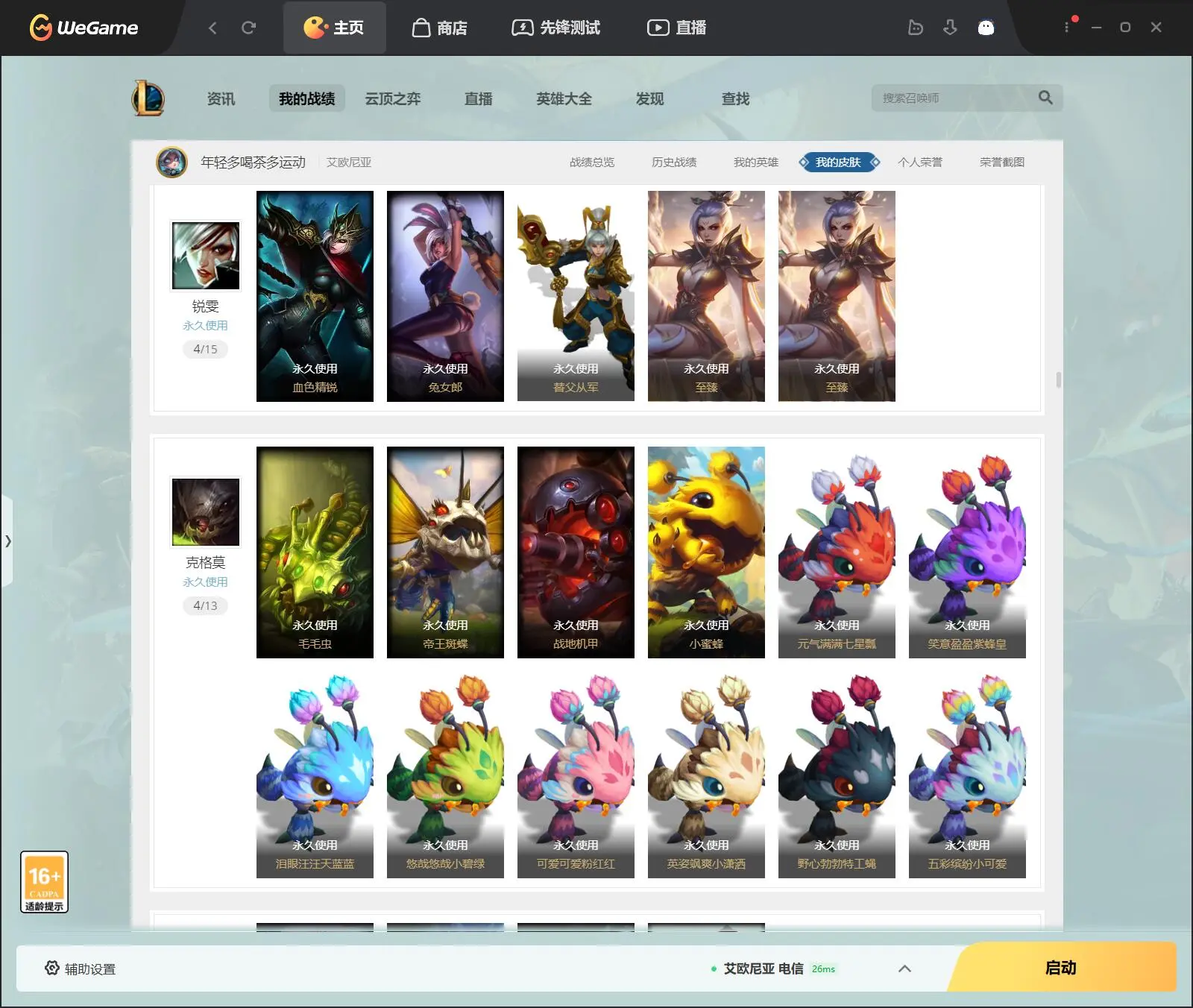
Task: Click the skin list scrollbar thumb
Action: click(x=1058, y=379)
